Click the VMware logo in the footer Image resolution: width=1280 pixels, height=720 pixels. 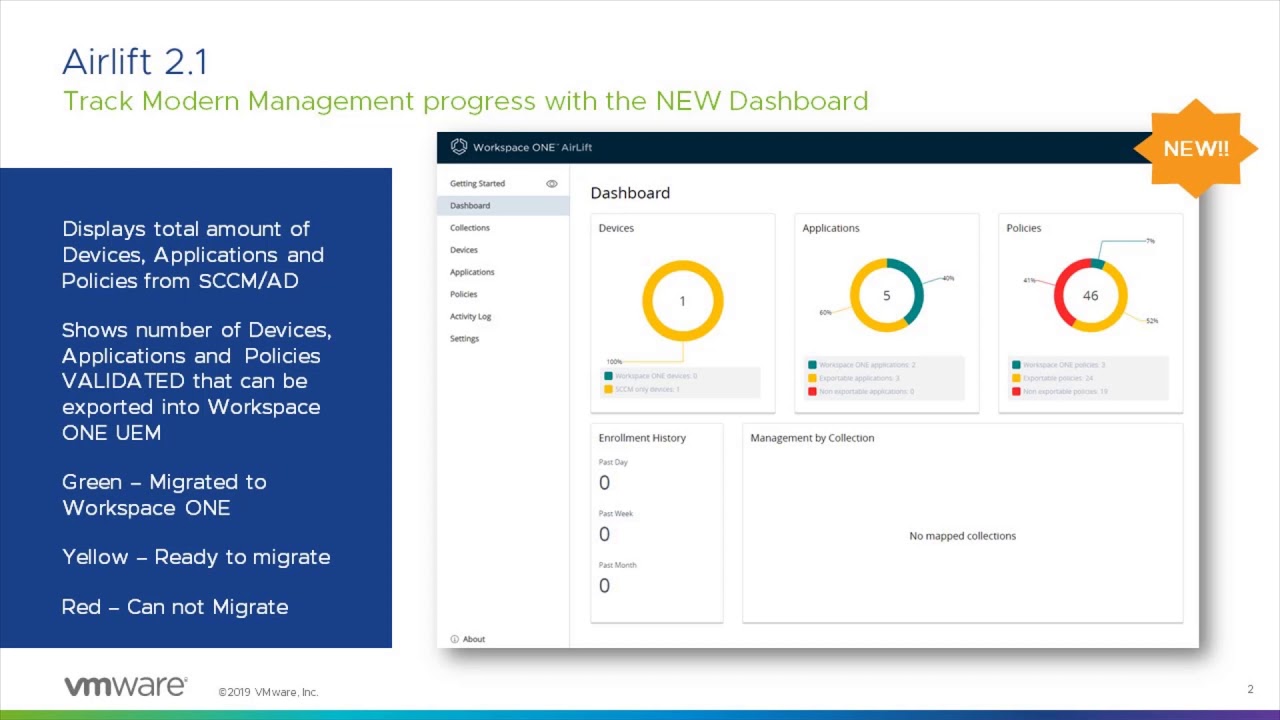(125, 686)
